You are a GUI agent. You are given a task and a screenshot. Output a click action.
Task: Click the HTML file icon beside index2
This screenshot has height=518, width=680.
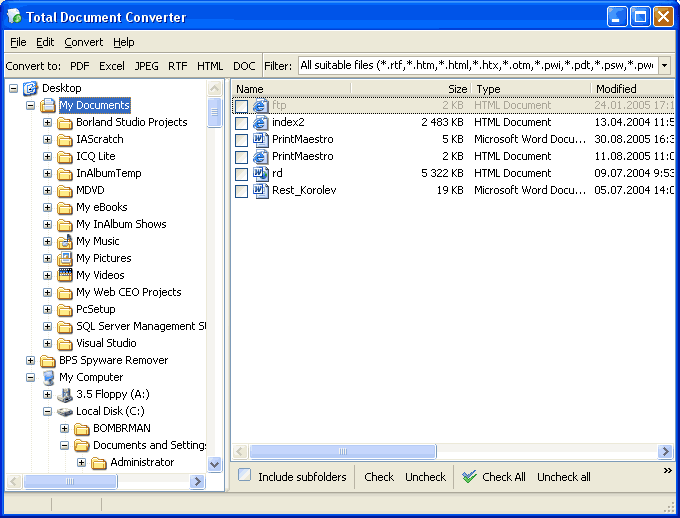[x=261, y=122]
